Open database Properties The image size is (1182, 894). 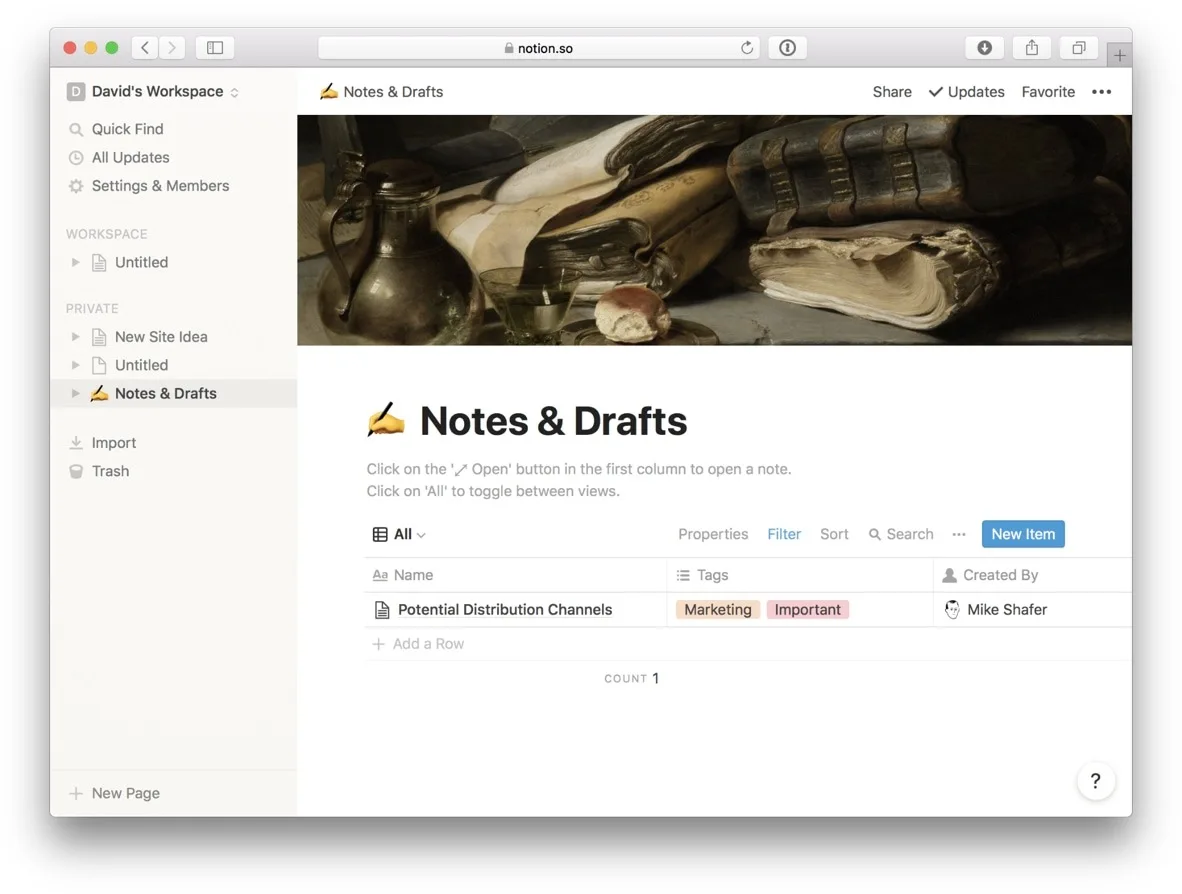[713, 534]
